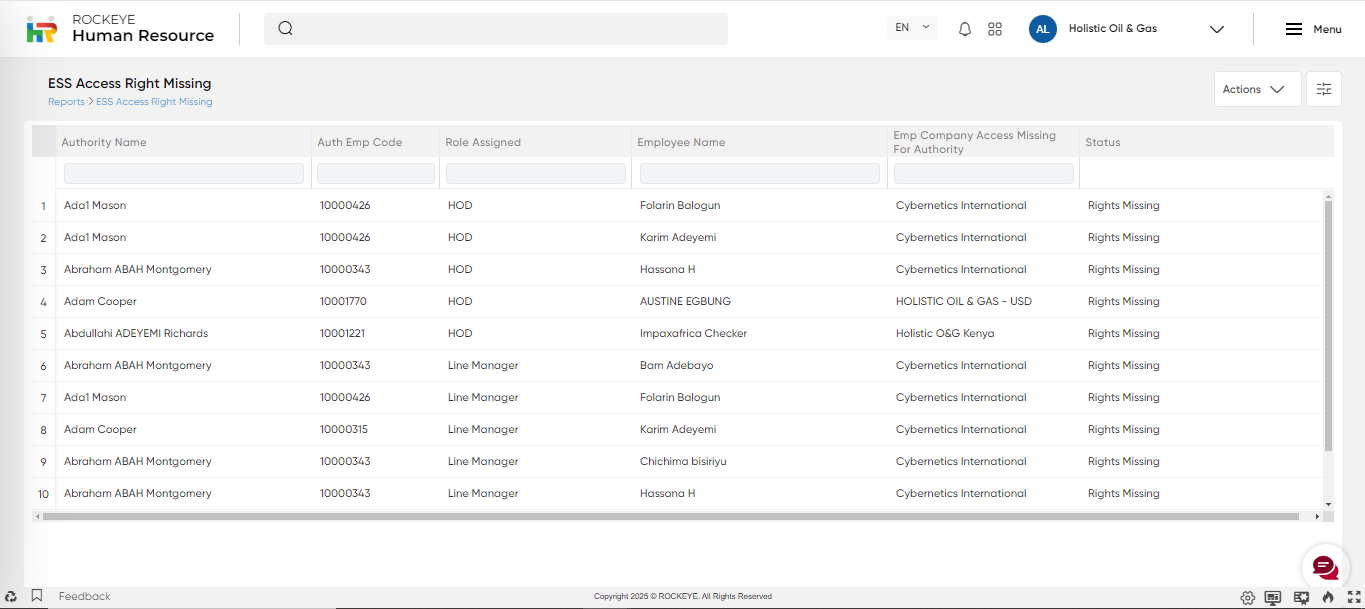The width and height of the screenshot is (1365, 609).
Task: Click the certificate screen icon in the footer
Action: 1301,597
